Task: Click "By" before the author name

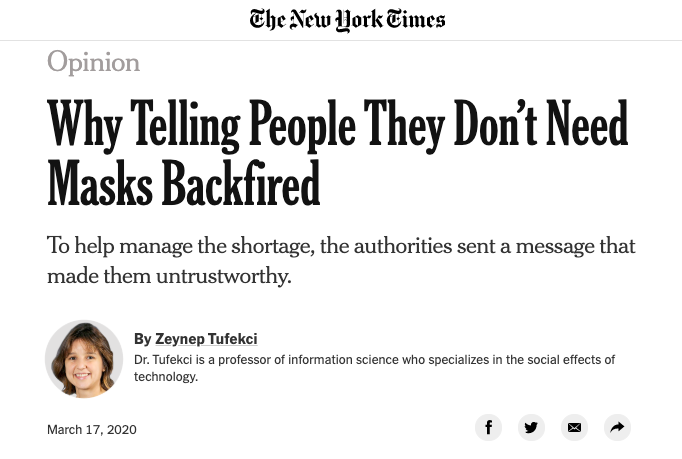Action: 142,339
